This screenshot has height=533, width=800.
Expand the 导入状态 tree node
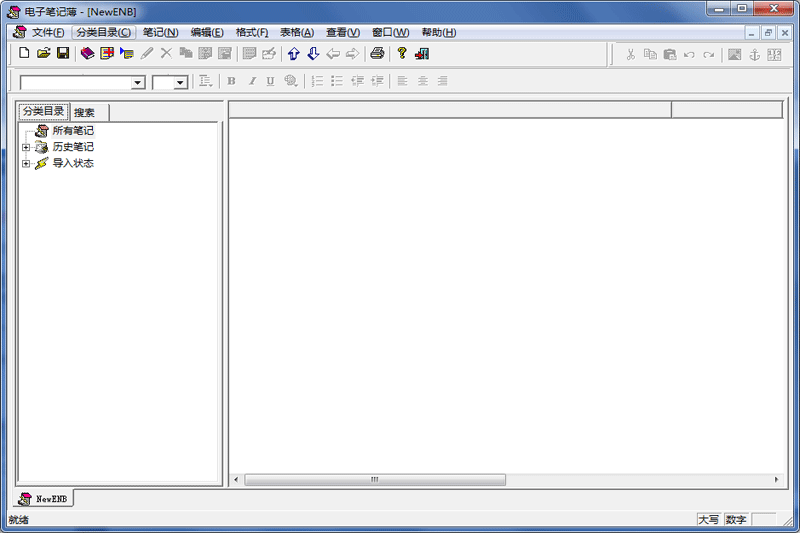pyautogui.click(x=26, y=164)
